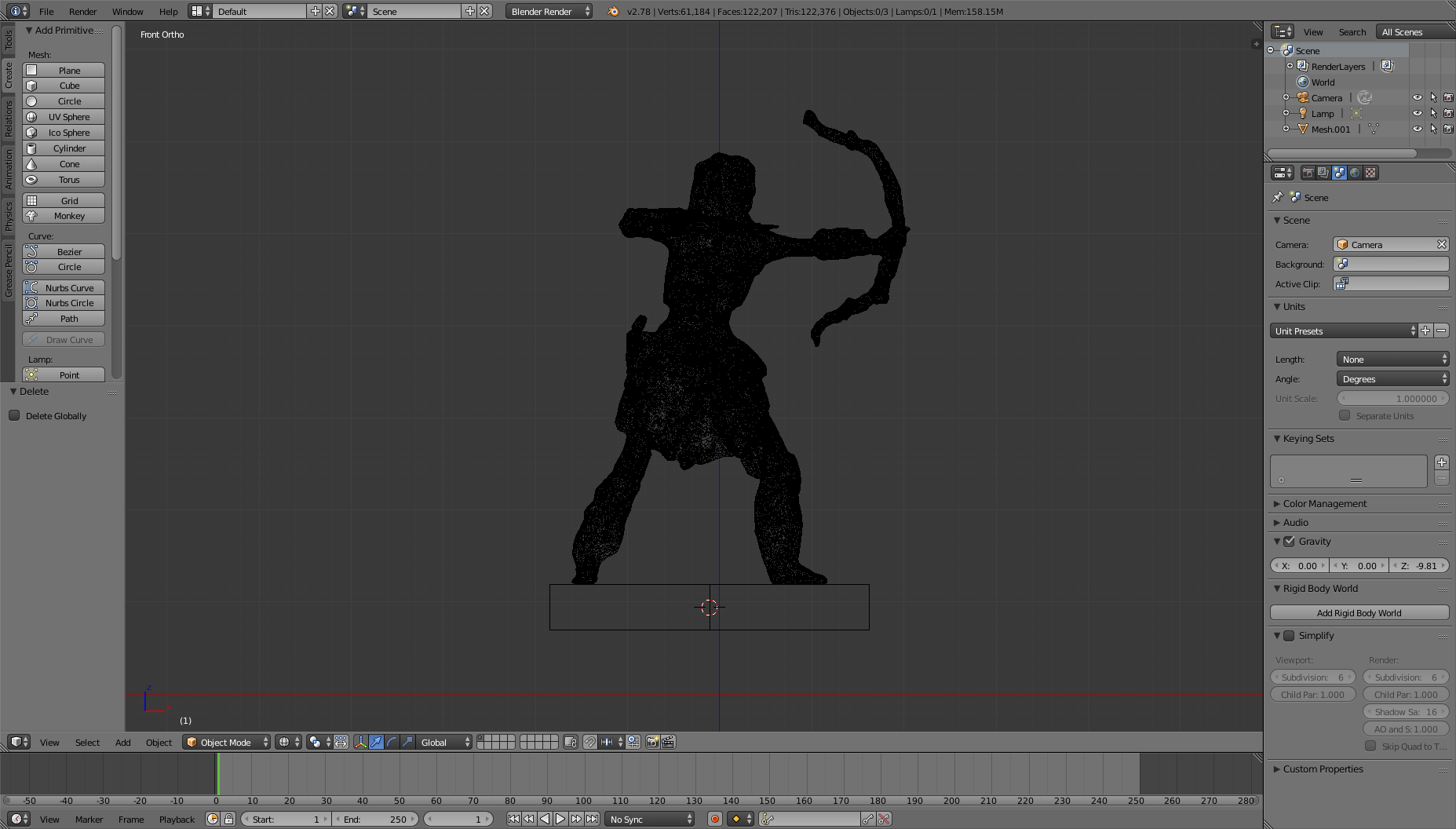Select the Scene properties tab icon
This screenshot has height=829, width=1456.
point(1339,173)
